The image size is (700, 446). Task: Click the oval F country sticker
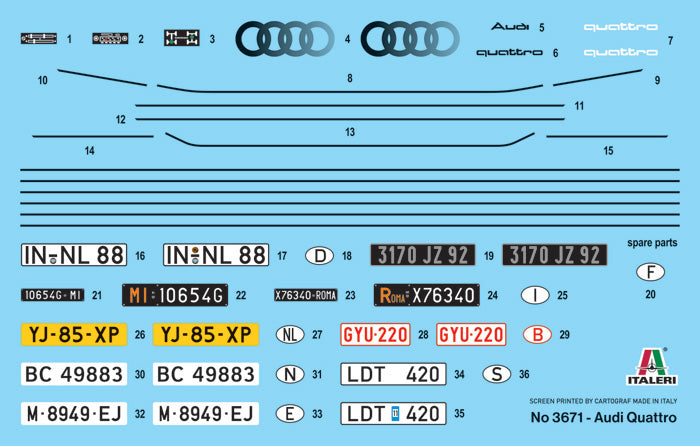(x=650, y=272)
